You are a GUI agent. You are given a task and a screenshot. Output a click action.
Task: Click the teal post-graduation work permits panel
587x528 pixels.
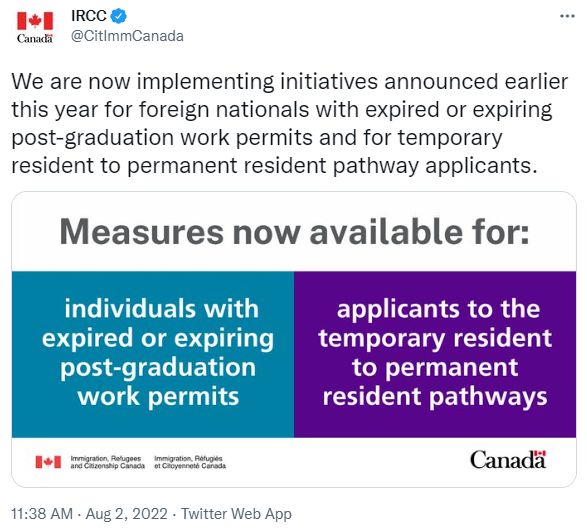(x=153, y=354)
